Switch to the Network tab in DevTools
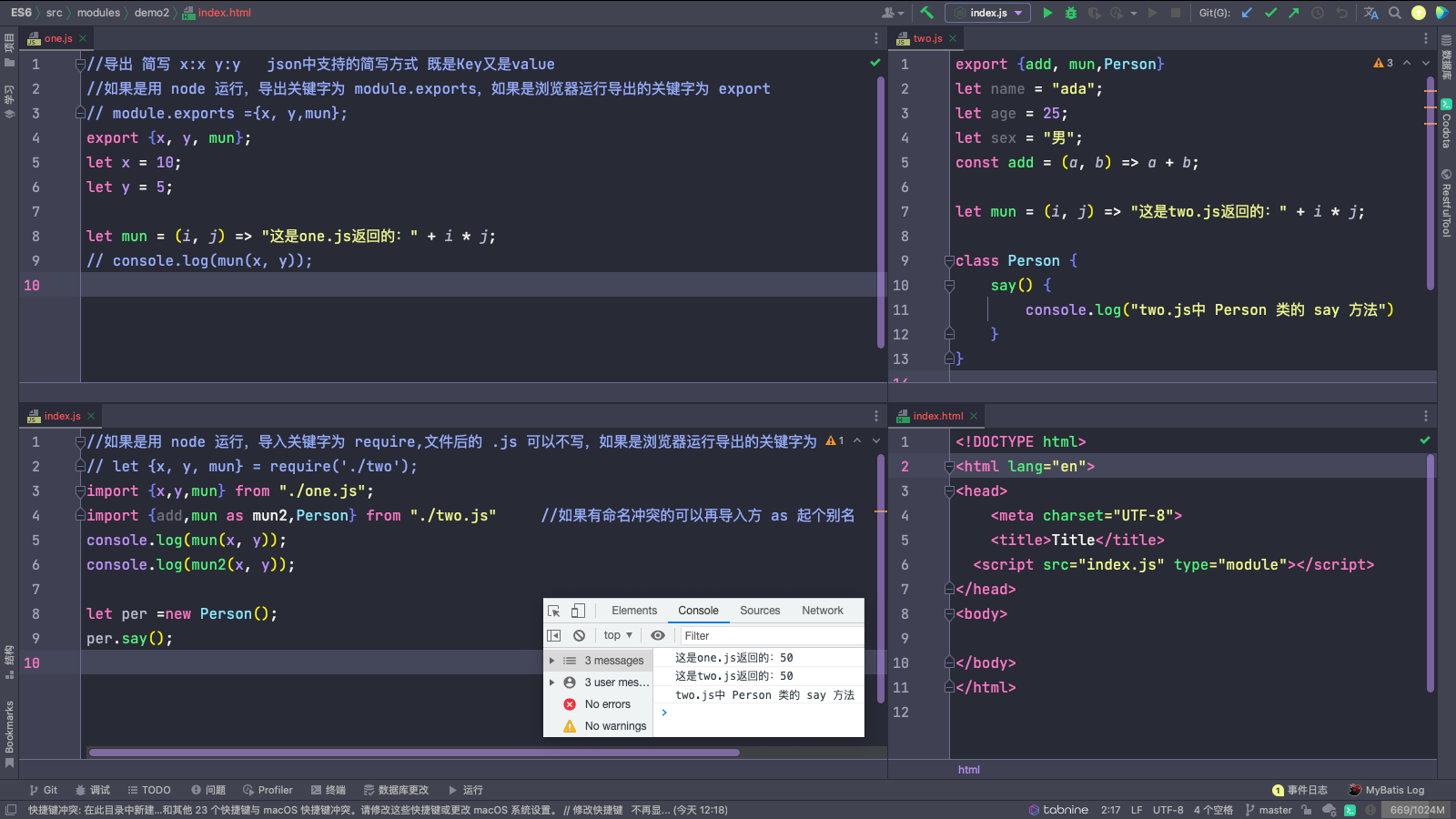The image size is (1456, 819). point(822,611)
